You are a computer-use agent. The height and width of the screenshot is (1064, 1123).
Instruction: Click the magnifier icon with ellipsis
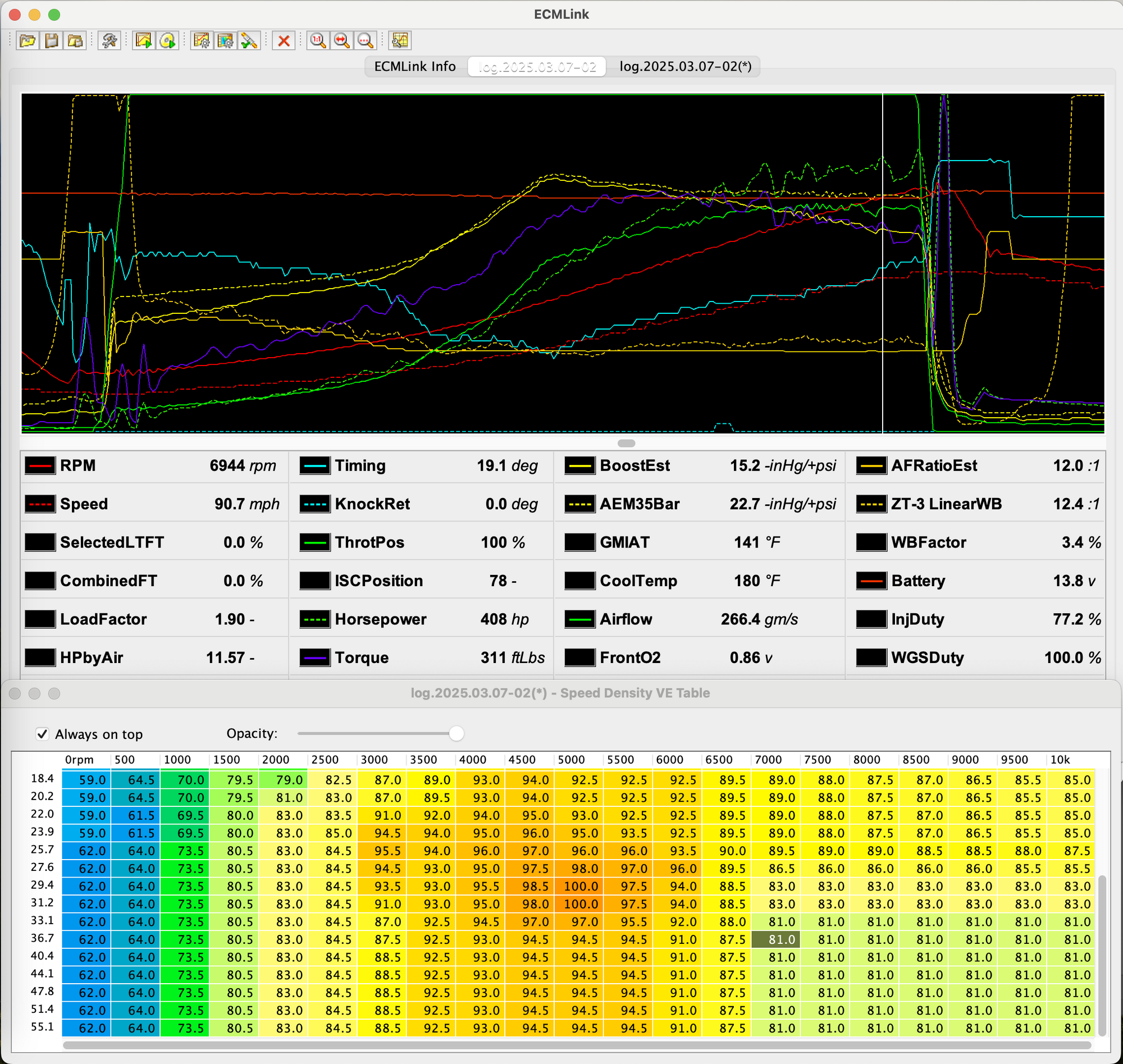click(x=366, y=40)
